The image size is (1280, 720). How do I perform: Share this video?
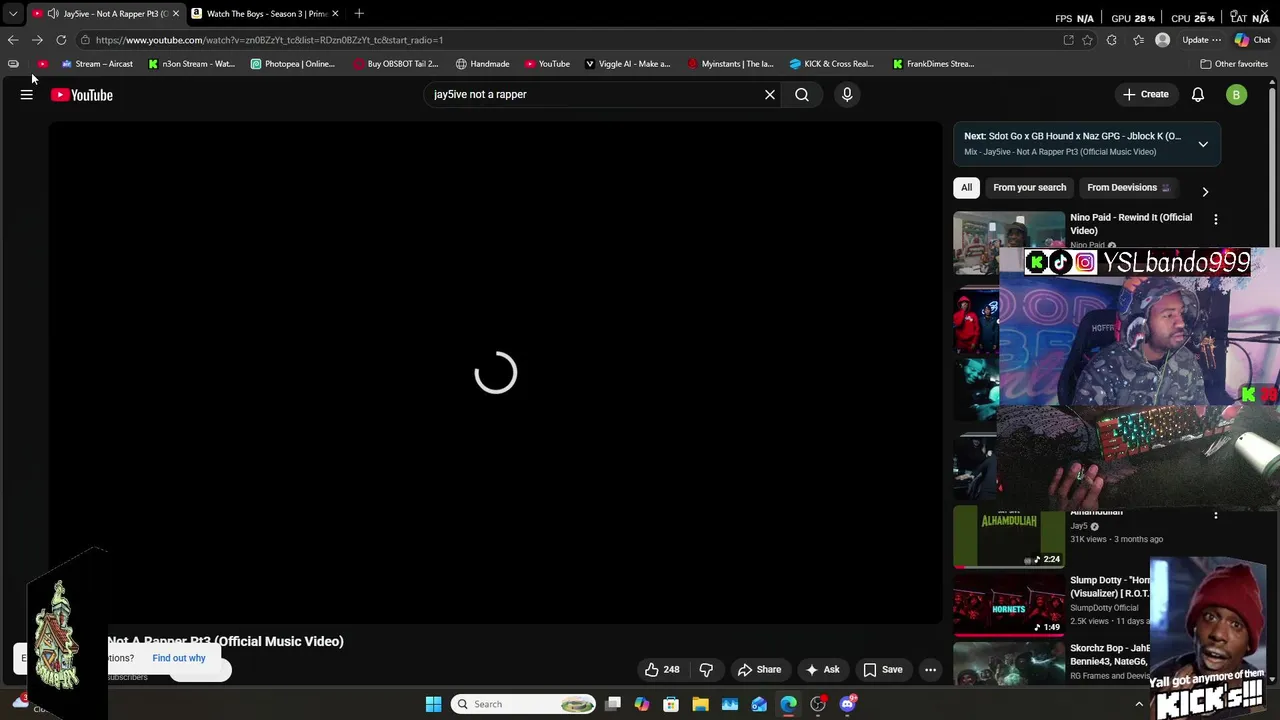[x=759, y=670]
